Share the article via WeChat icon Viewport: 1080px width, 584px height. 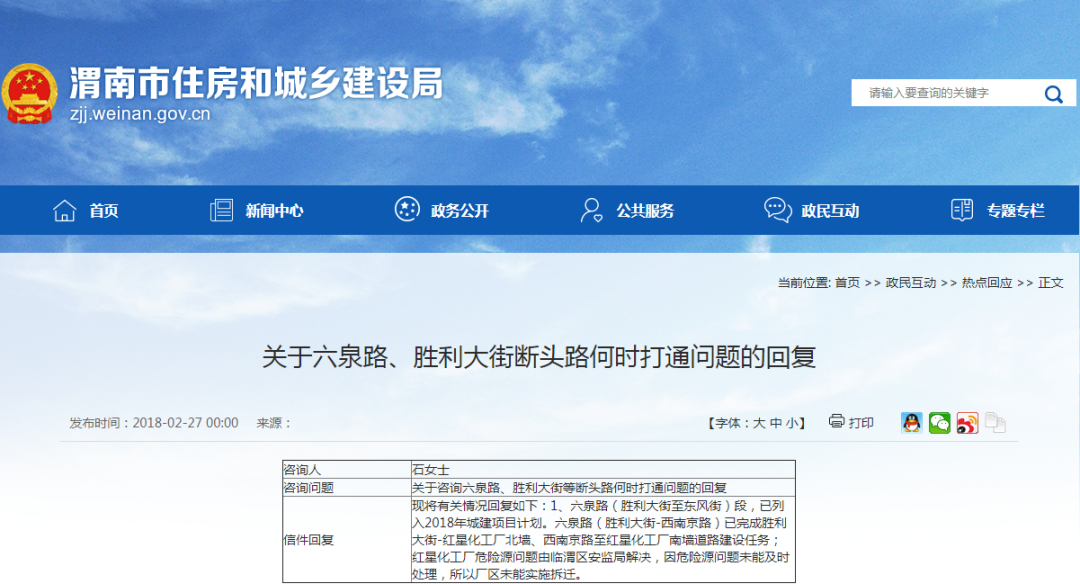[x=939, y=423]
